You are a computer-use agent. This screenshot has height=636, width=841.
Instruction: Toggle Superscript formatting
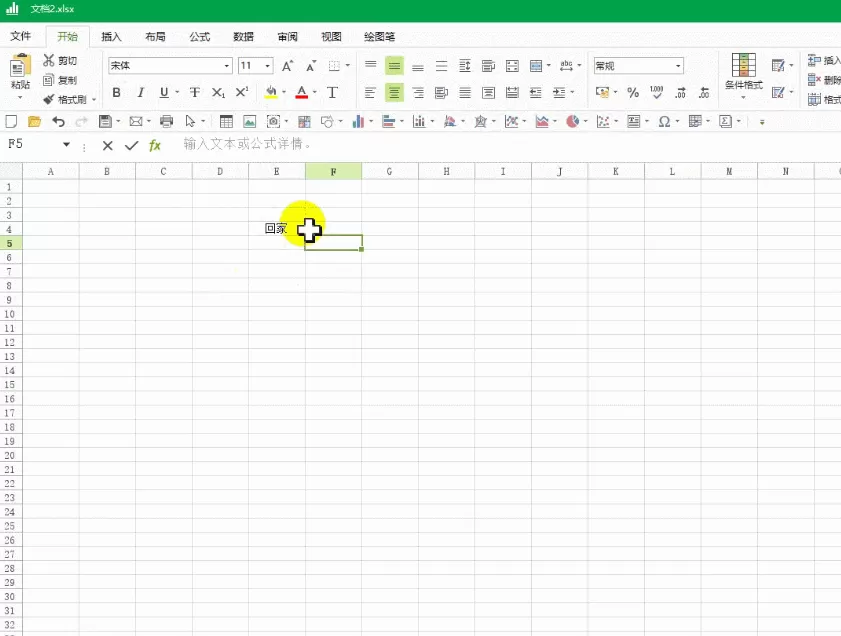click(x=242, y=93)
